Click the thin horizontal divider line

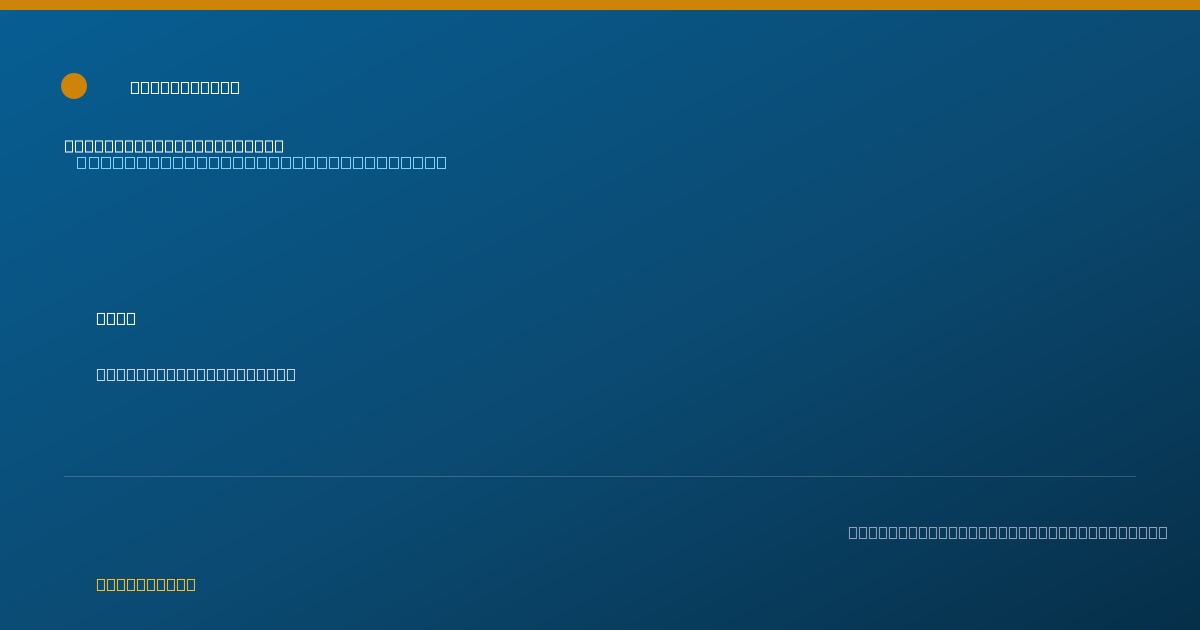point(600,476)
